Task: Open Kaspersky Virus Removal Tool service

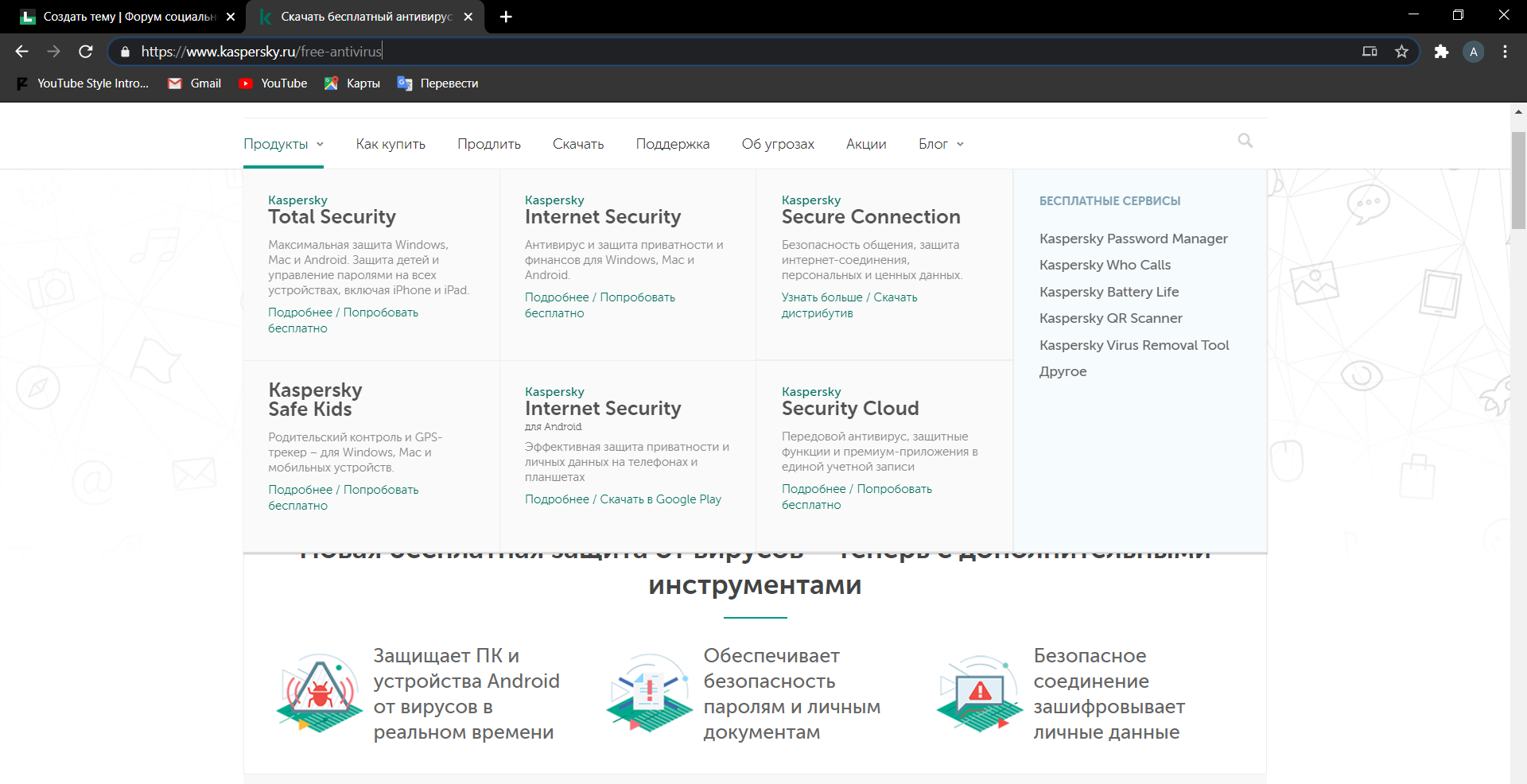Action: tap(1134, 345)
